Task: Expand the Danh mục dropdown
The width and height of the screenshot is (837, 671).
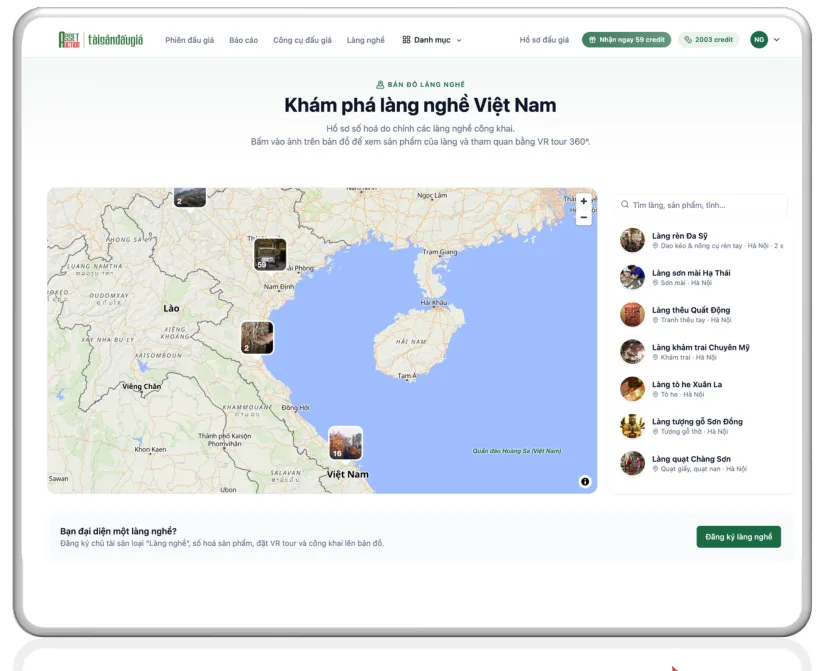Action: 432,40
